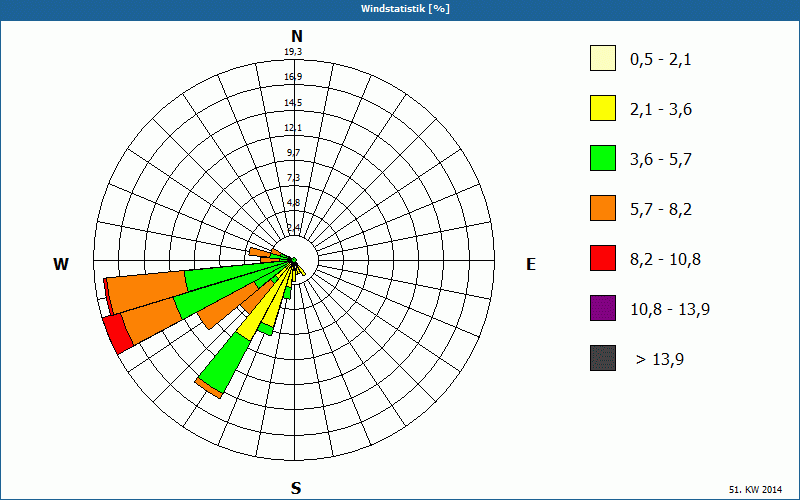Click the legend label '3,6 - 5,7'
Image resolution: width=800 pixels, height=500 pixels.
pos(661,160)
